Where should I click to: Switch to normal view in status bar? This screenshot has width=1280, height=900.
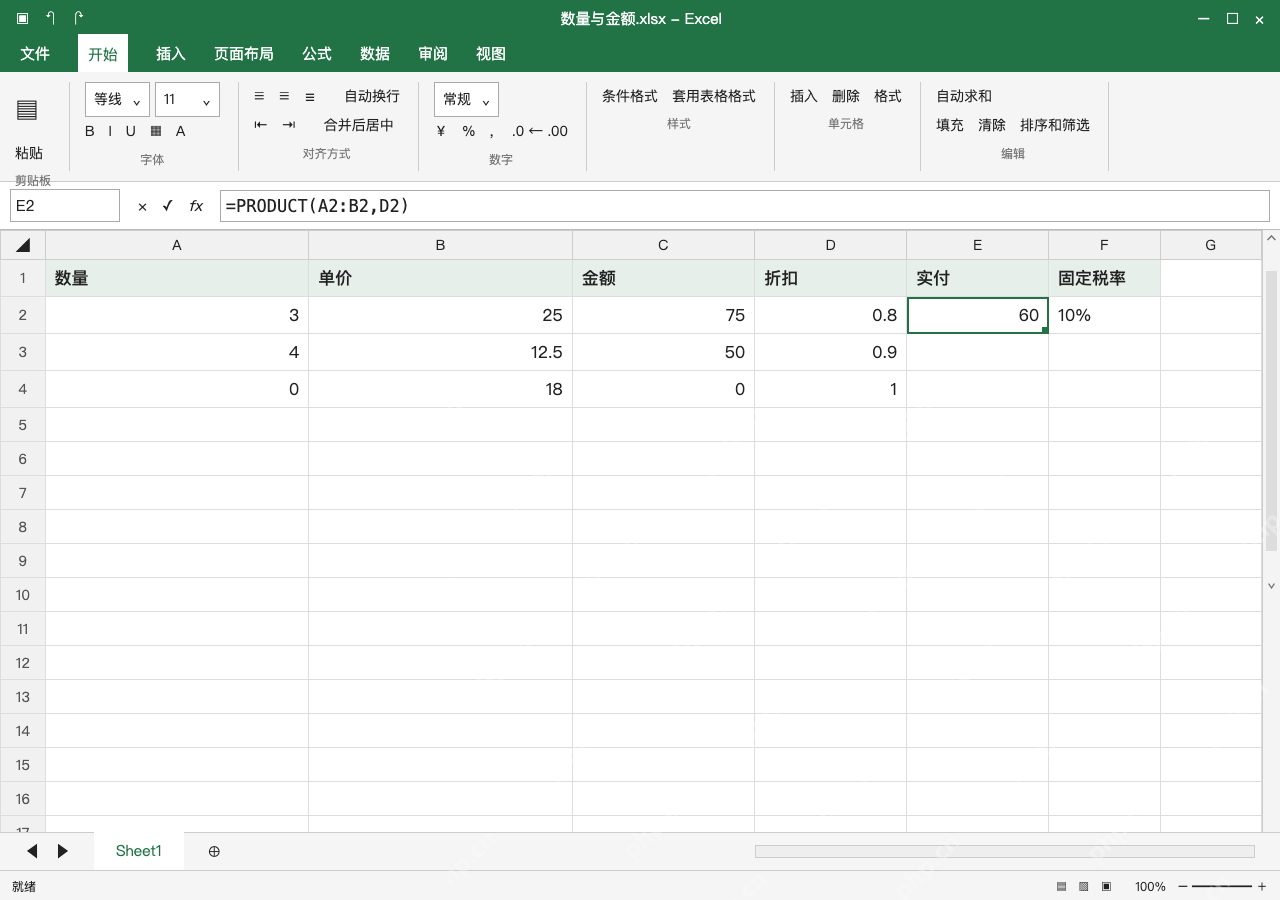tap(1061, 886)
